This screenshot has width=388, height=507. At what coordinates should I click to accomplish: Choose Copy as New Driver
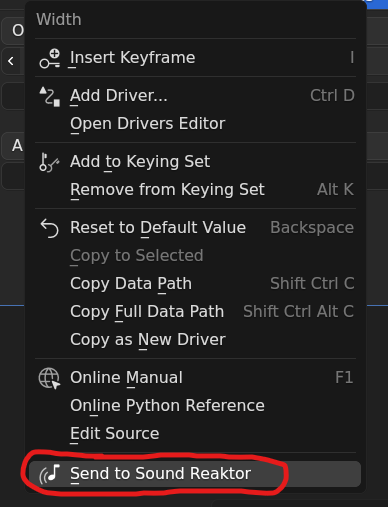pos(195,340)
